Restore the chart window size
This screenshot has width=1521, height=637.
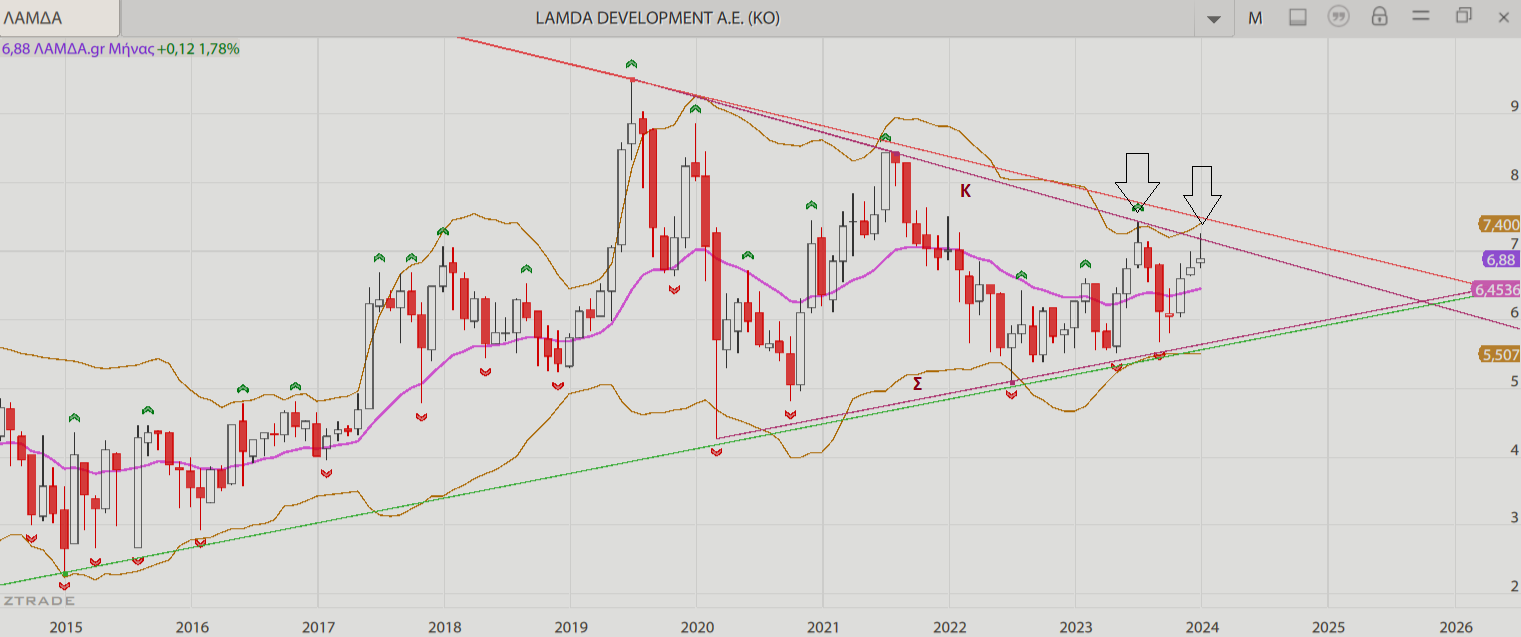coord(1464,16)
